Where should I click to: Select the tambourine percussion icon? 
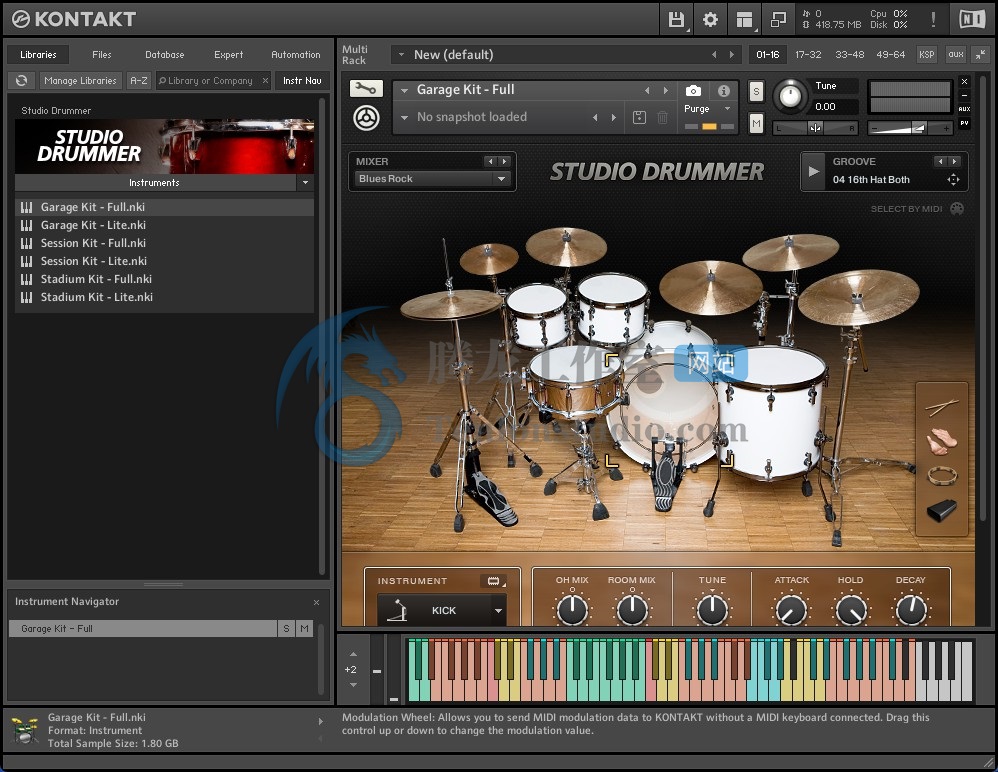(x=942, y=476)
